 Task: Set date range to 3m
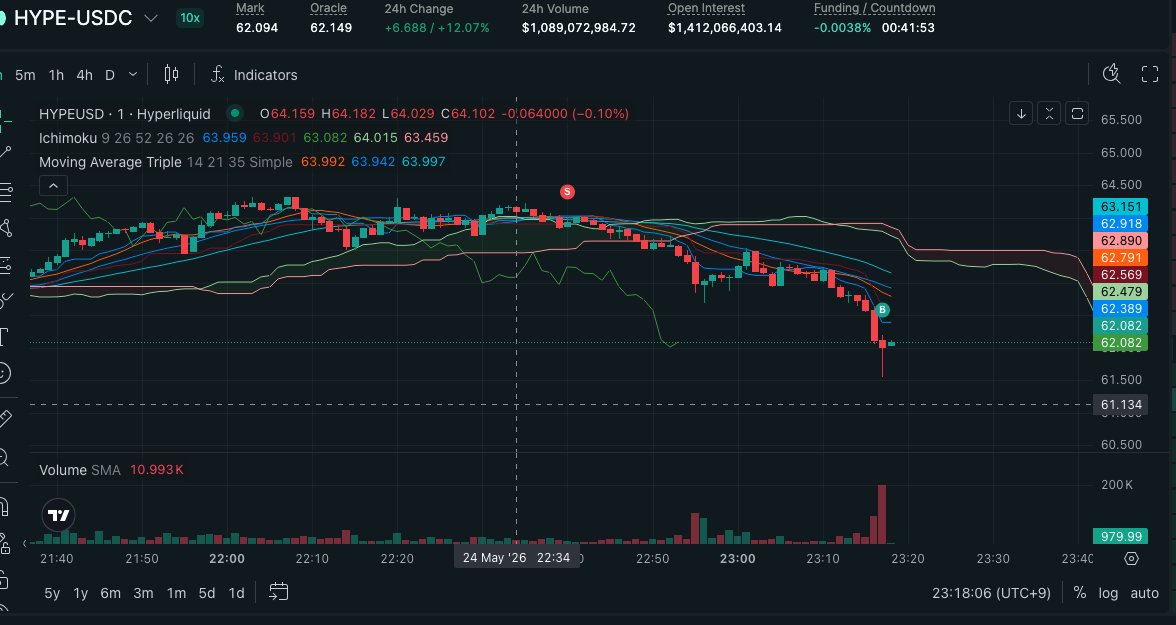click(x=143, y=593)
